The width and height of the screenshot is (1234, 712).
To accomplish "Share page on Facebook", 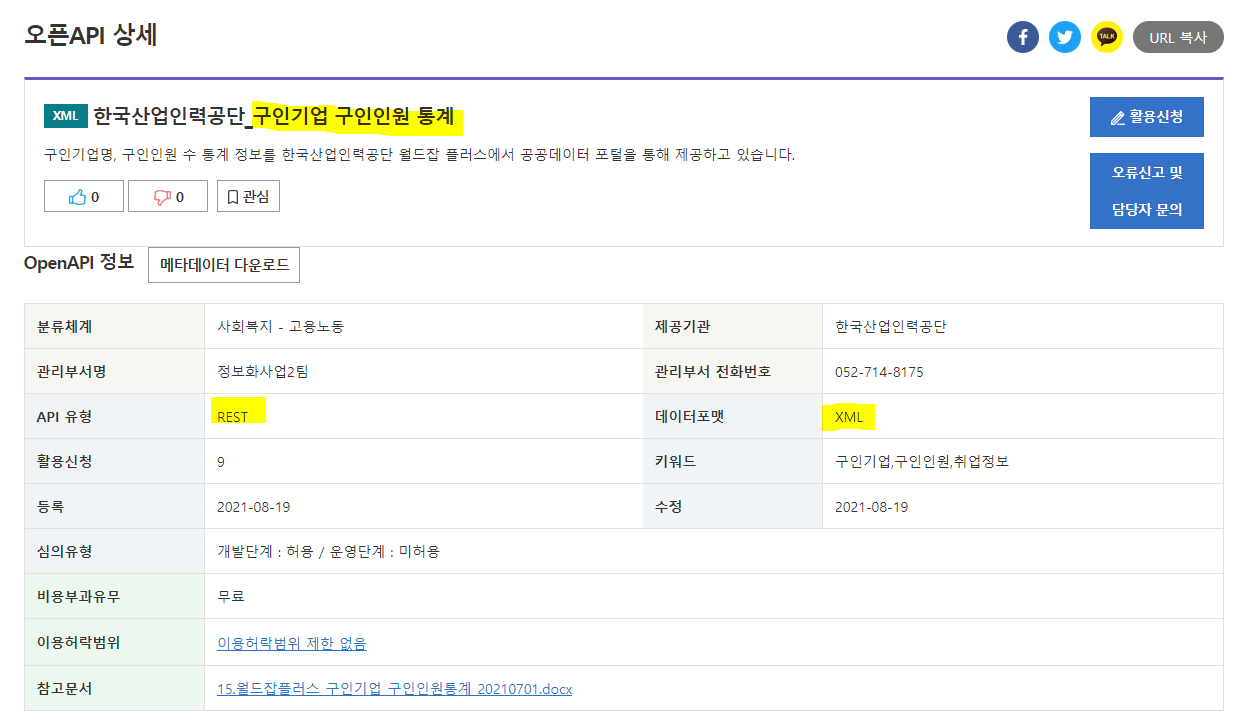I will click(1022, 38).
